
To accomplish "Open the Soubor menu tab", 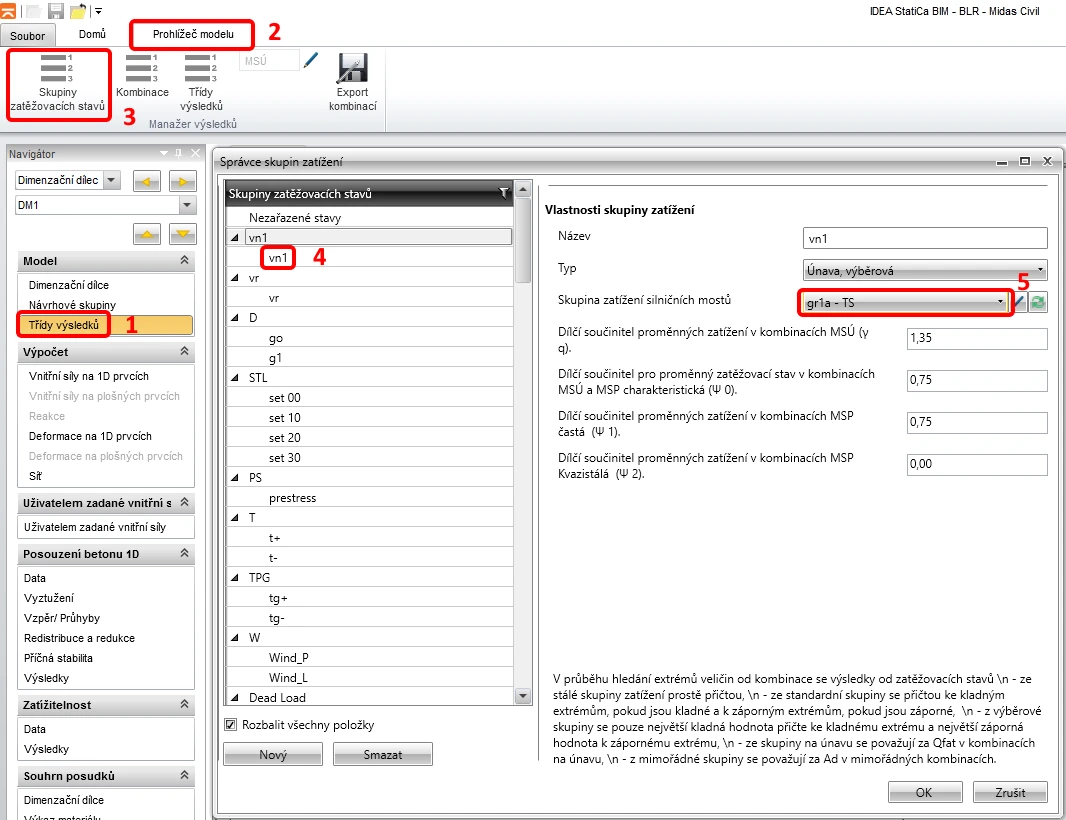I will 27,35.
